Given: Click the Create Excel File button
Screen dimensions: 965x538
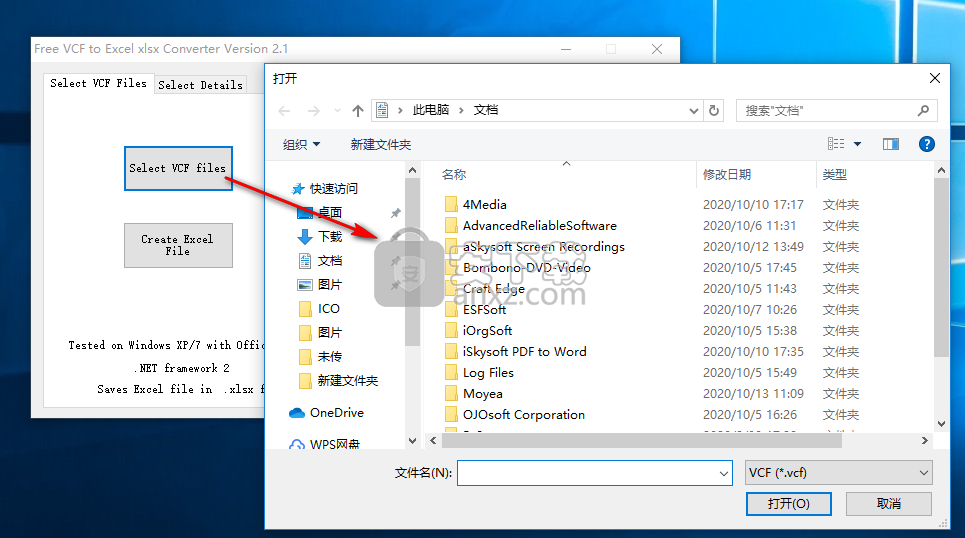Looking at the screenshot, I should (x=178, y=245).
